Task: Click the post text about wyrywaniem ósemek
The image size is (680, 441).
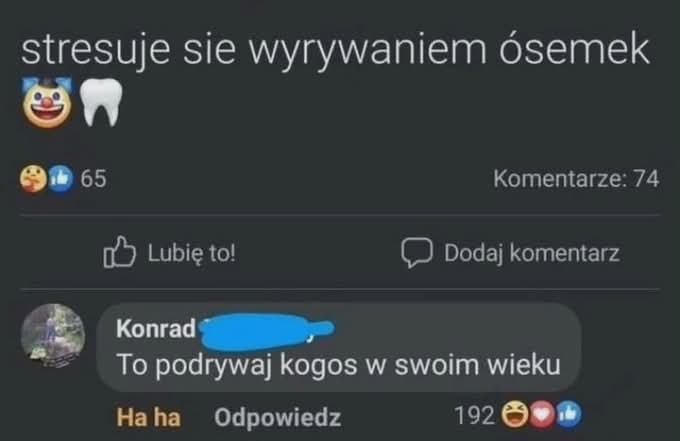Action: (x=335, y=49)
